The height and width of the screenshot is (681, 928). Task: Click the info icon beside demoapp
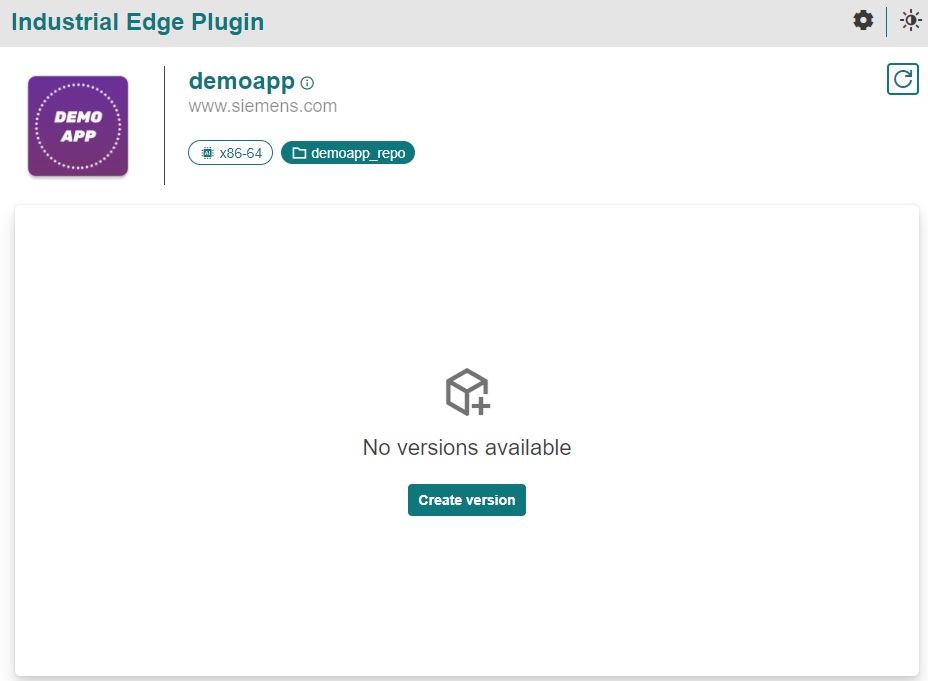pos(307,83)
